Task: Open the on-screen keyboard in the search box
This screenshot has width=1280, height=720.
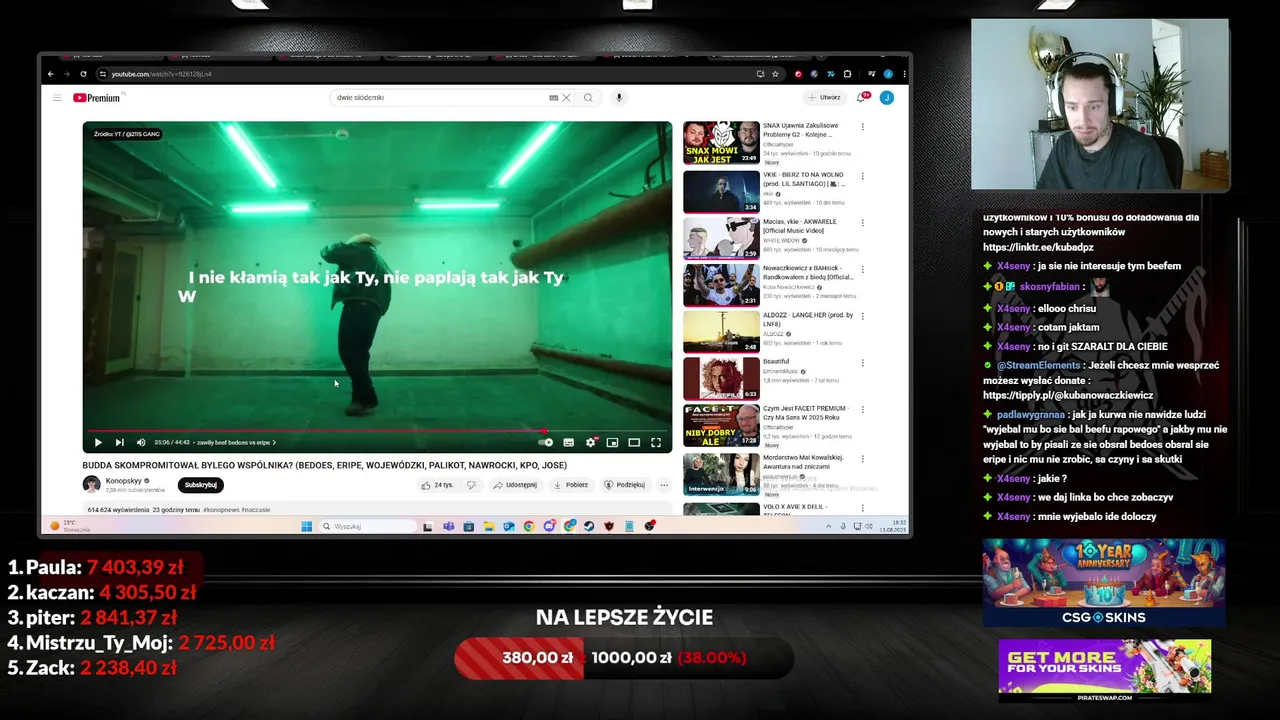Action: pos(553,98)
